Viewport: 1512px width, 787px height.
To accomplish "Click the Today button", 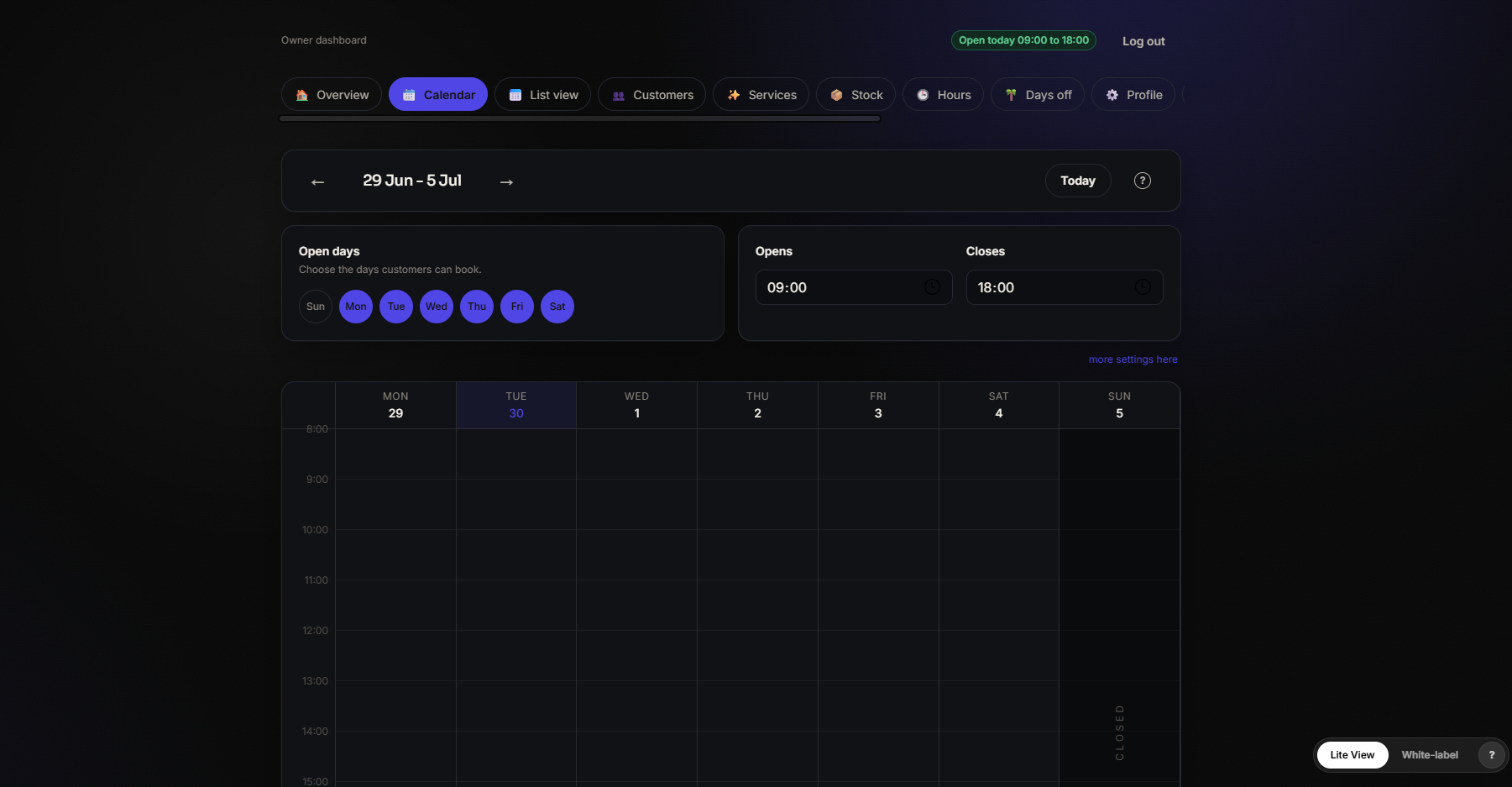I will pos(1078,181).
